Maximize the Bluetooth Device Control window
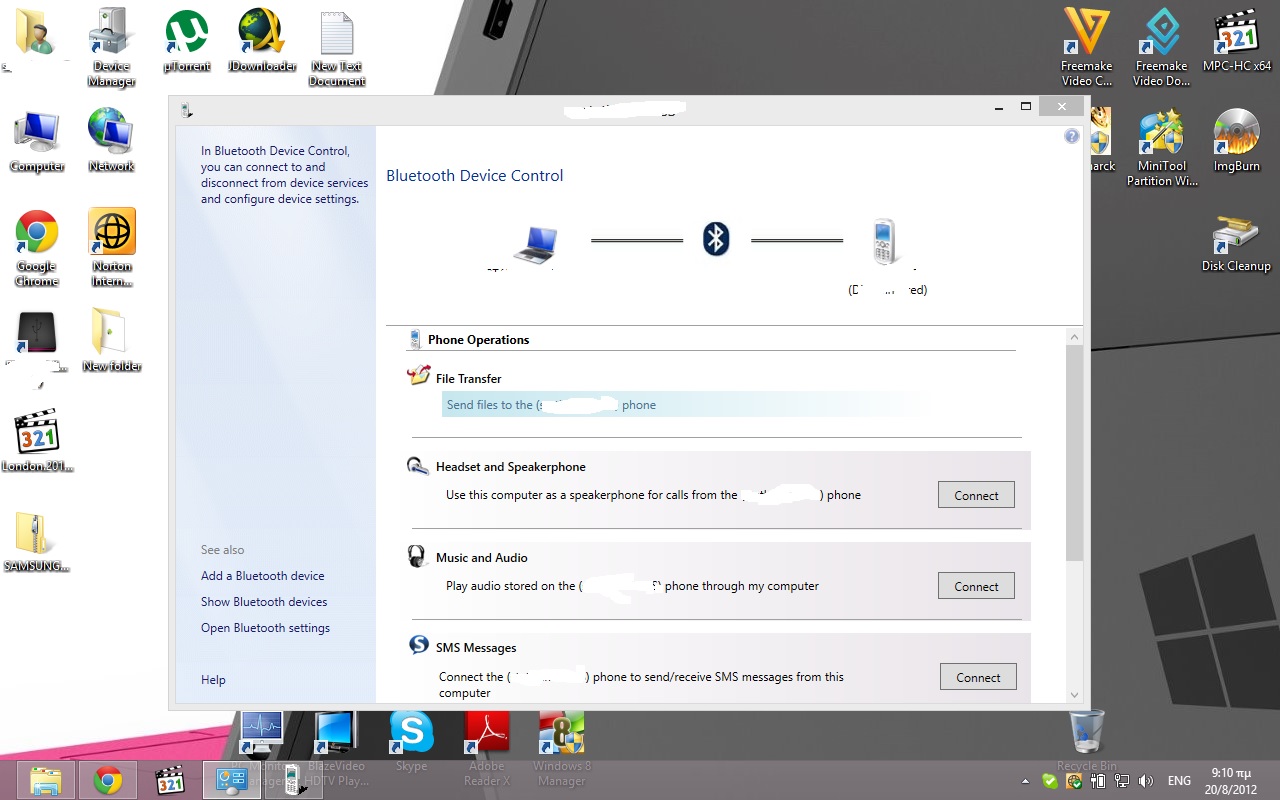The image size is (1280, 800). coord(1025,106)
